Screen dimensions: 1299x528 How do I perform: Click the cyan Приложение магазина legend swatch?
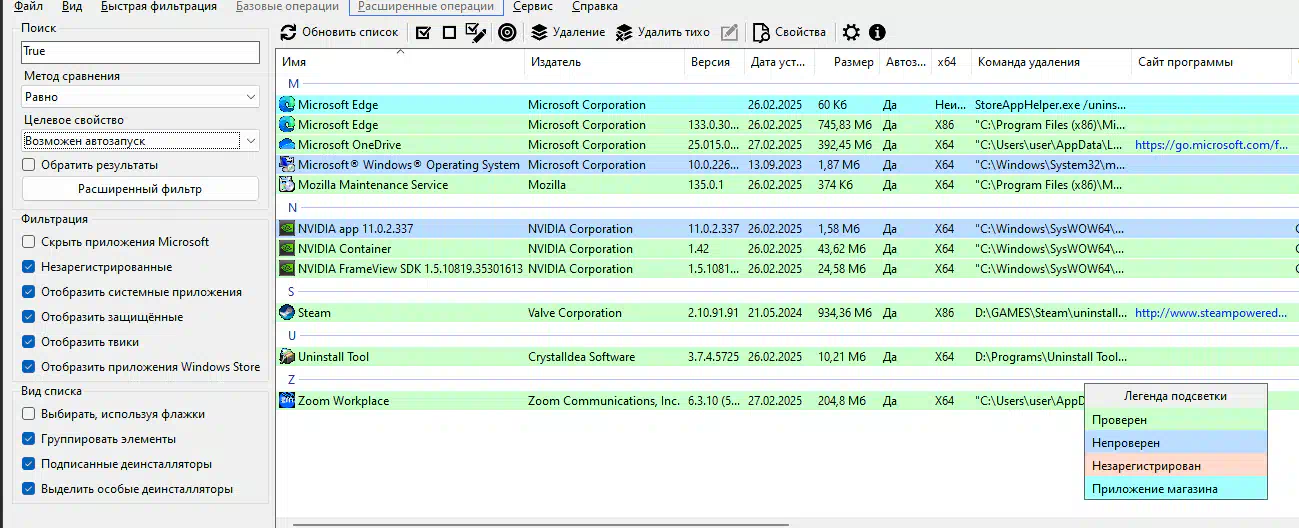click(x=1176, y=488)
